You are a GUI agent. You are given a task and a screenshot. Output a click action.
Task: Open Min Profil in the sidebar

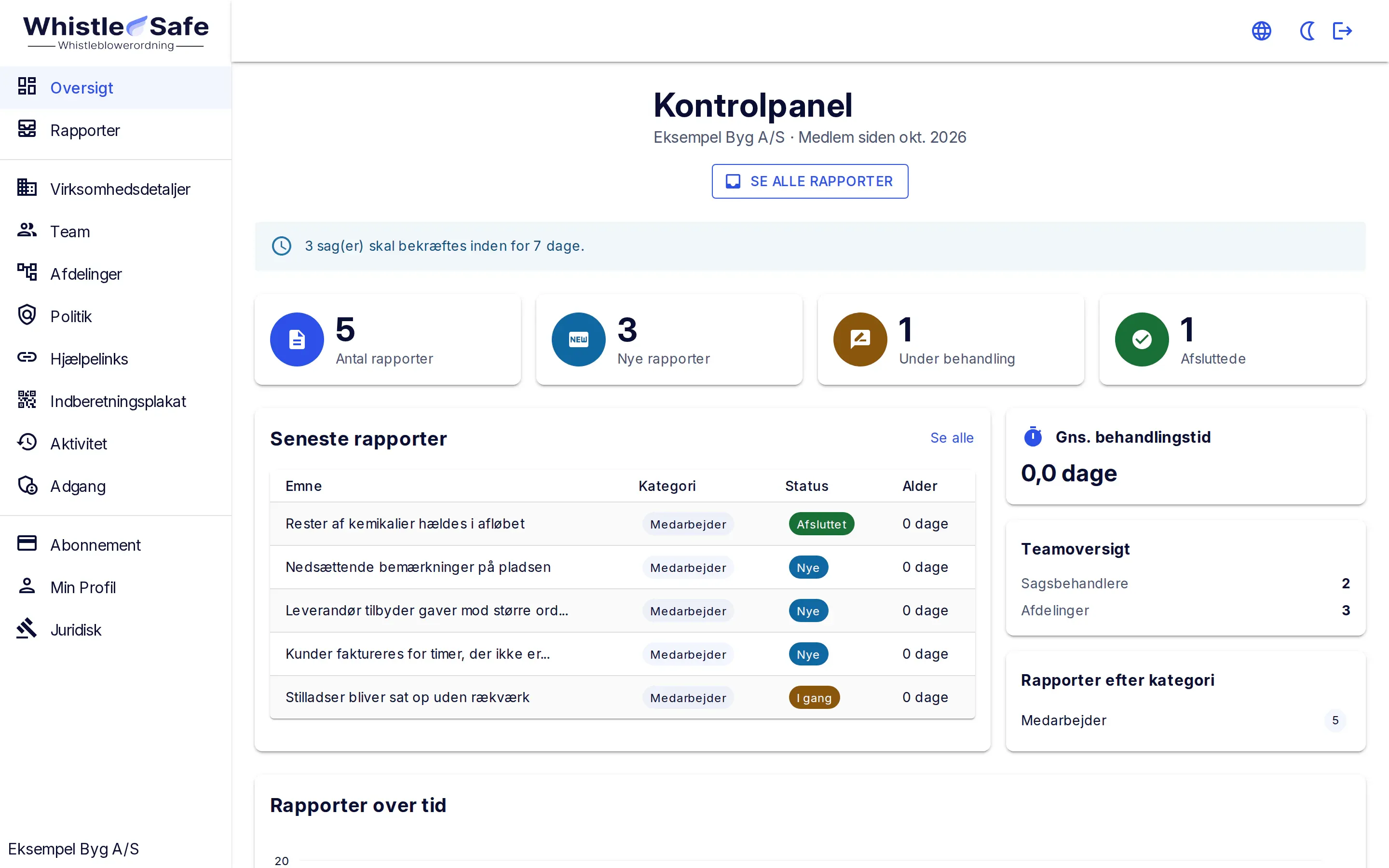click(x=116, y=587)
